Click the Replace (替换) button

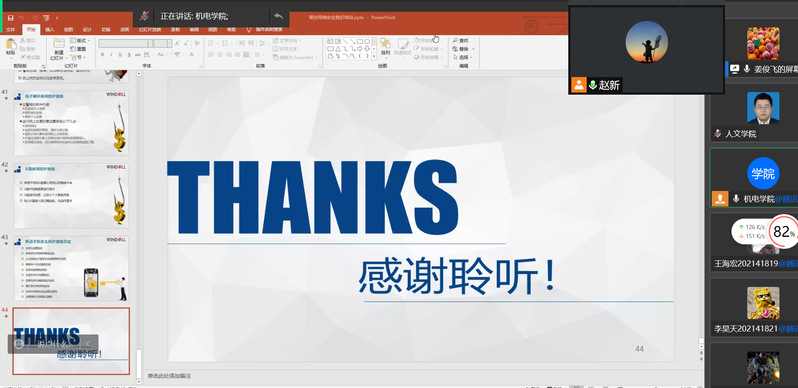(463, 49)
